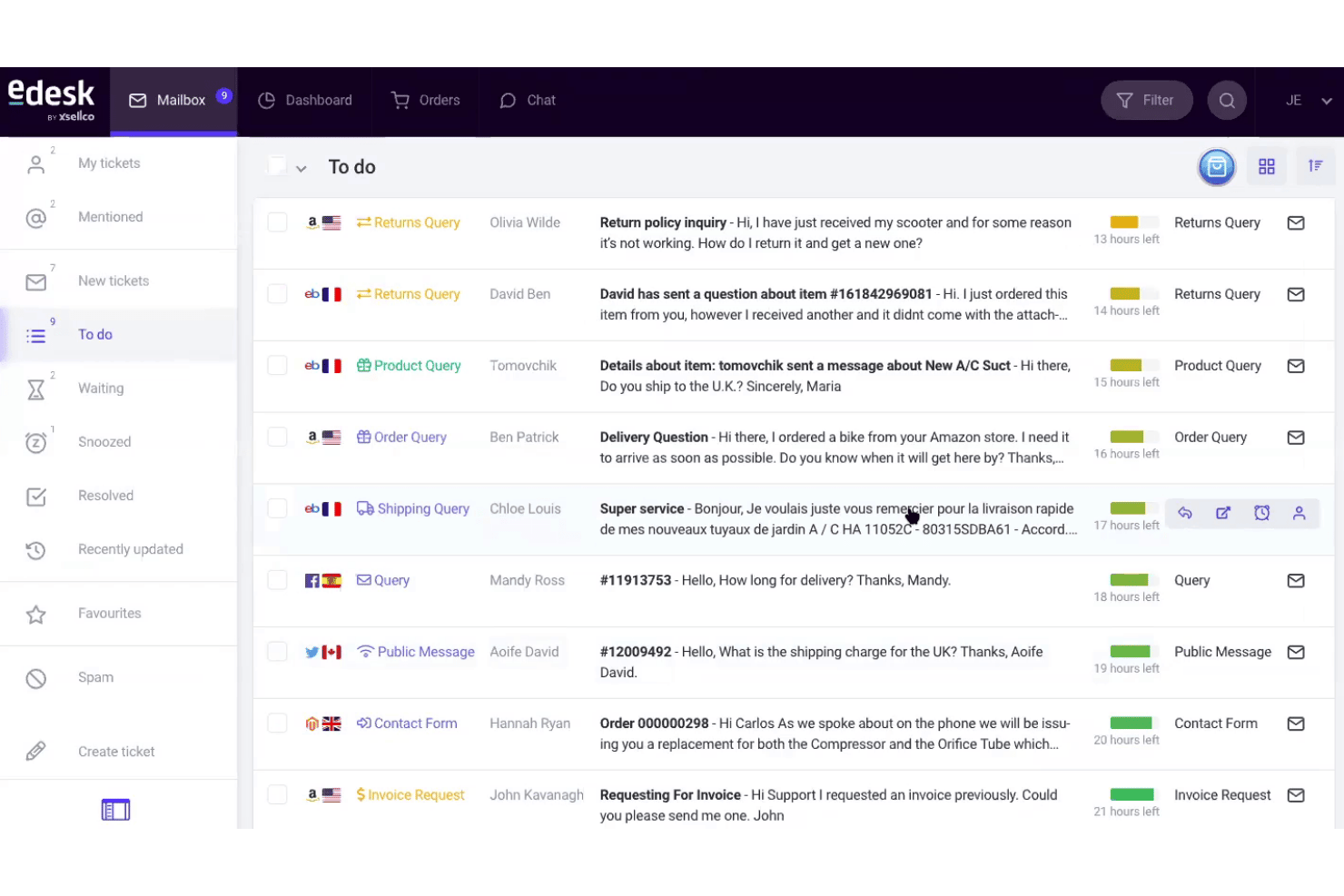
Task: Click the Returns Query tag on Olivia Wilde row
Action: pyautogui.click(x=409, y=223)
